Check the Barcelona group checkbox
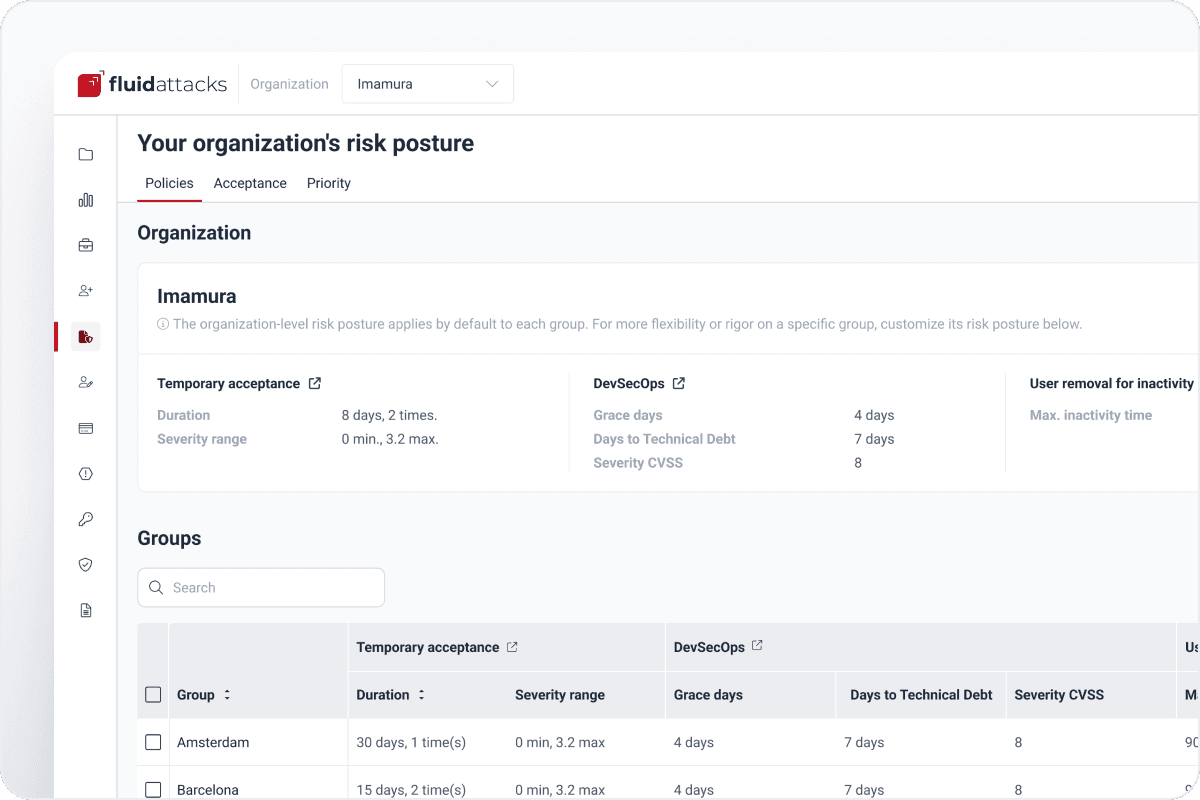The width and height of the screenshot is (1200, 800). pyautogui.click(x=153, y=790)
